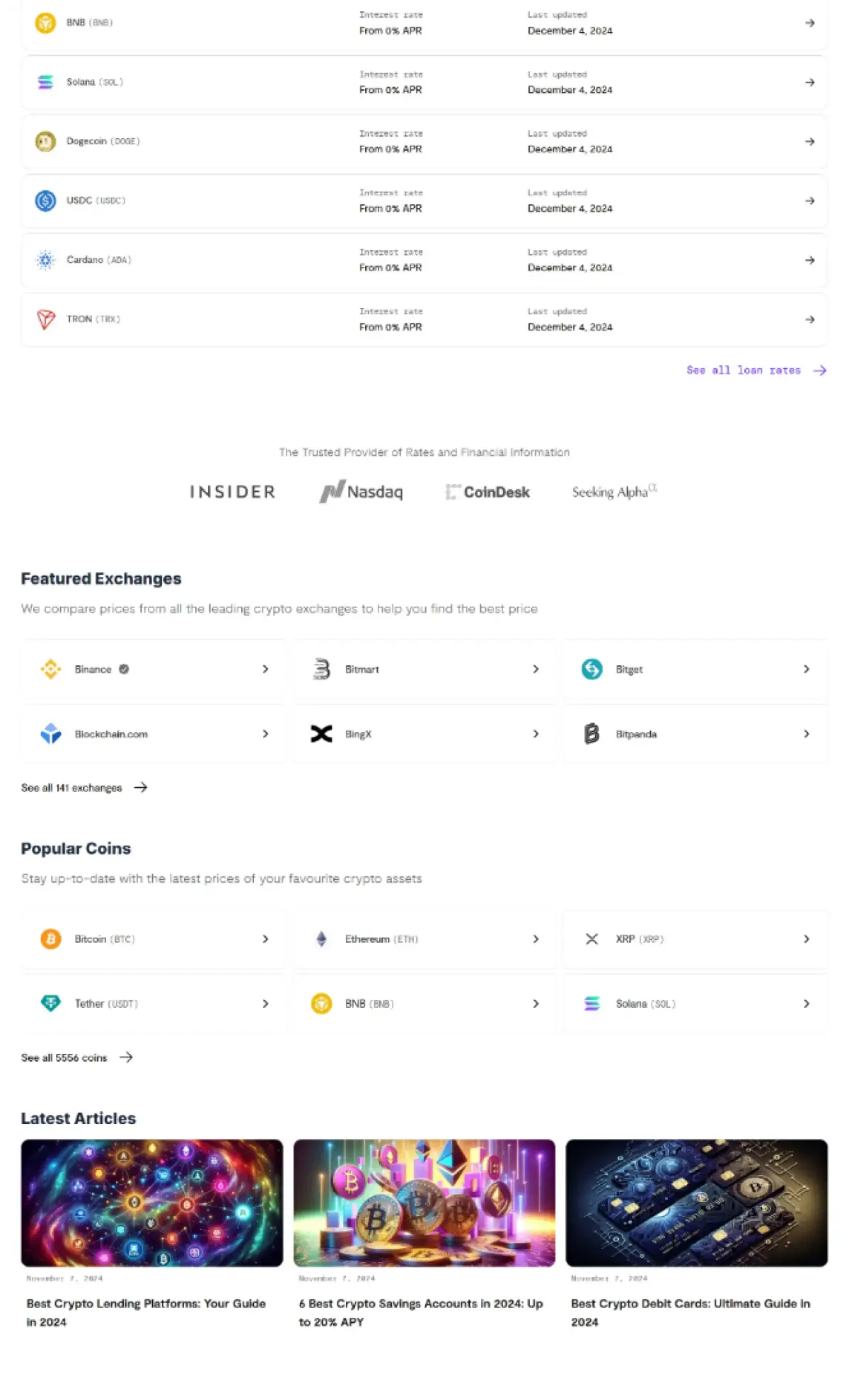Click the BingX exchange logo
The width and height of the screenshot is (849, 1400).
point(321,734)
